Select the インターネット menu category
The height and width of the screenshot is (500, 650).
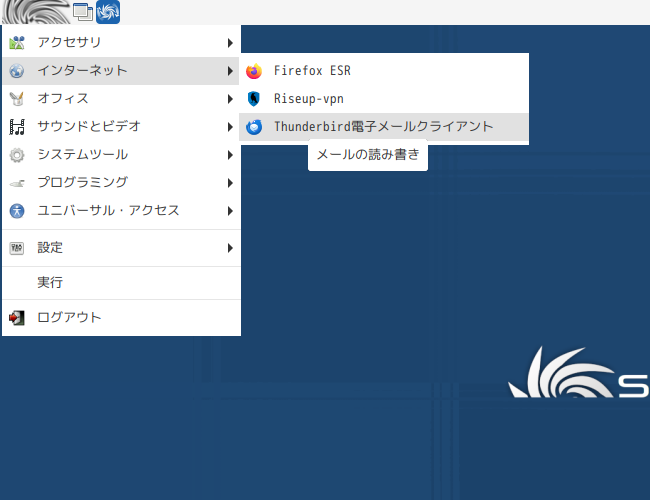pos(121,71)
